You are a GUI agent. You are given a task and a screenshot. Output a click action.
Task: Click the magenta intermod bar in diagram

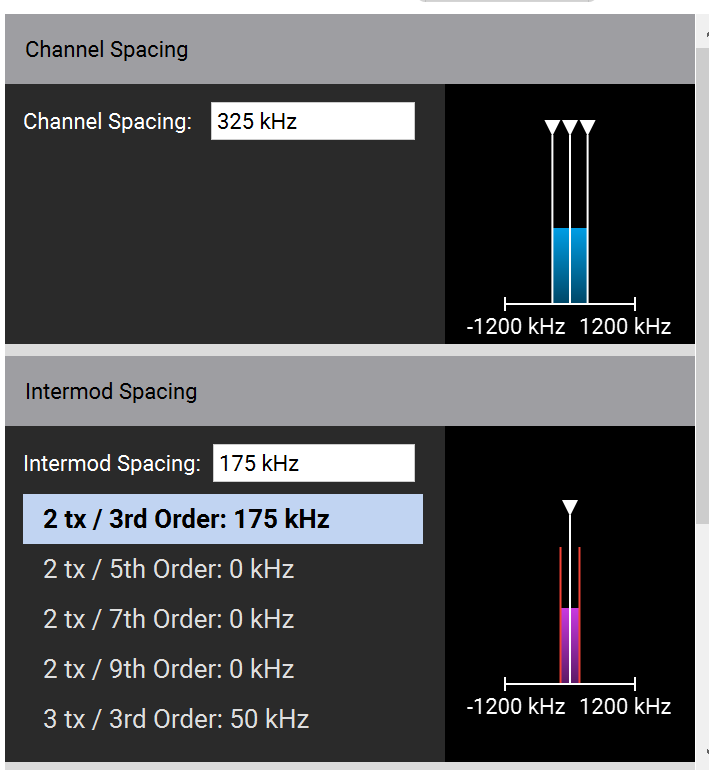[x=570, y=645]
